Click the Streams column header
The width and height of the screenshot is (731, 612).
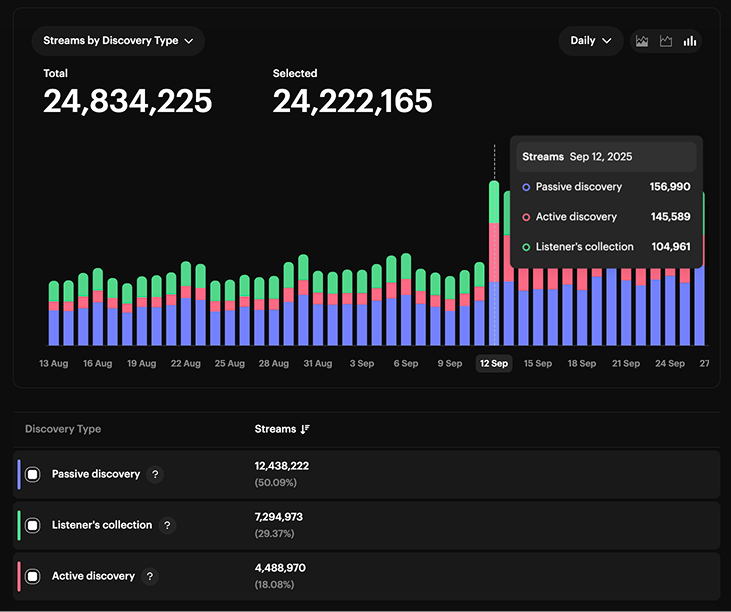point(275,429)
